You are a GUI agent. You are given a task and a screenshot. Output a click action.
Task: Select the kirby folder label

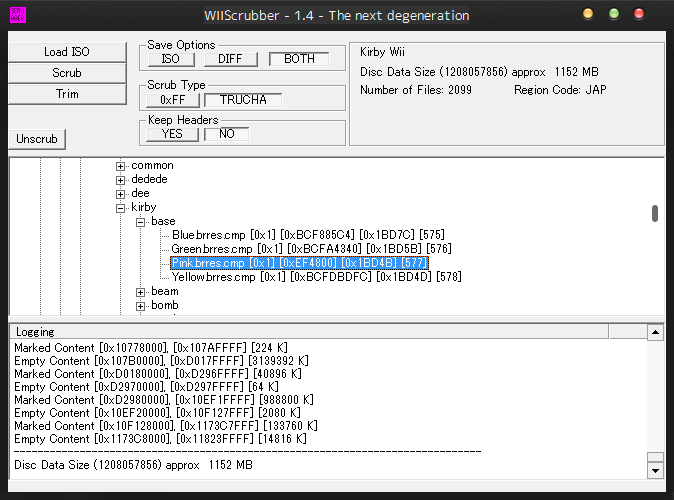pyautogui.click(x=144, y=207)
